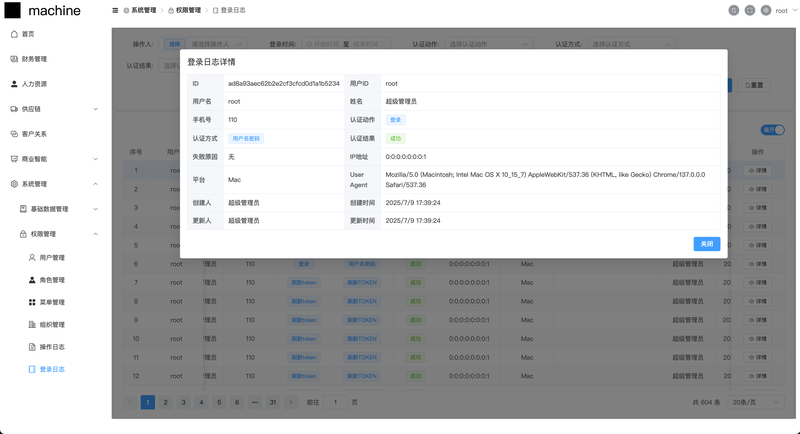The height and width of the screenshot is (434, 800).
Task: Click the fullscreen icon in top header
Action: point(749,10)
